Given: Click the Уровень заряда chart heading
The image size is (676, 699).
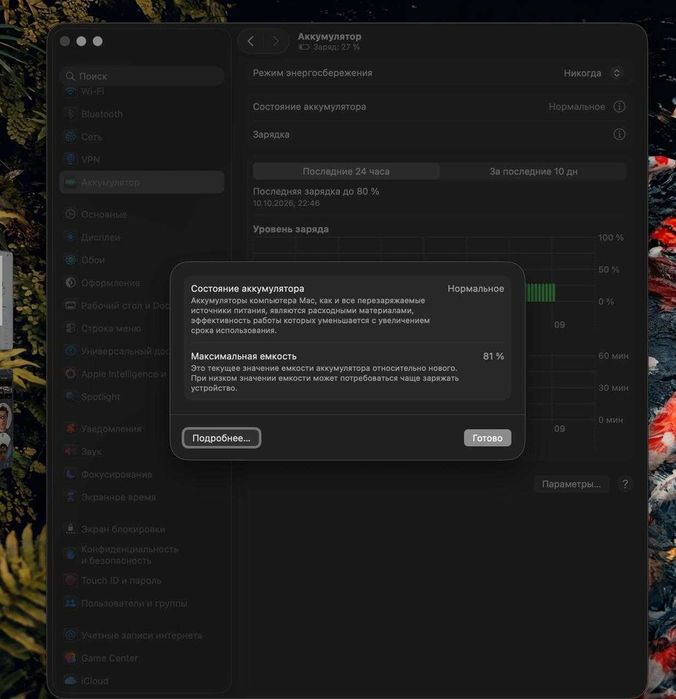Looking at the screenshot, I should [x=290, y=229].
